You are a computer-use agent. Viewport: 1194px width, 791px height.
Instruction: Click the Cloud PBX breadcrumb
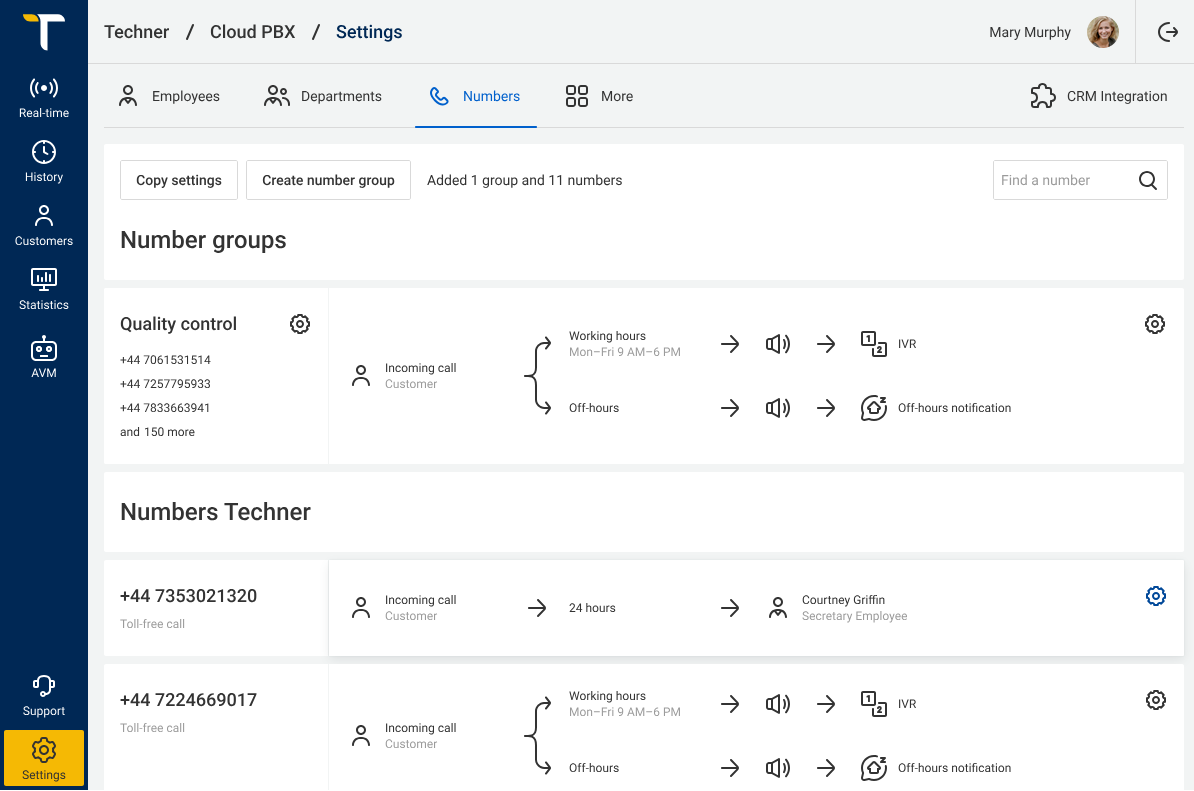[252, 32]
